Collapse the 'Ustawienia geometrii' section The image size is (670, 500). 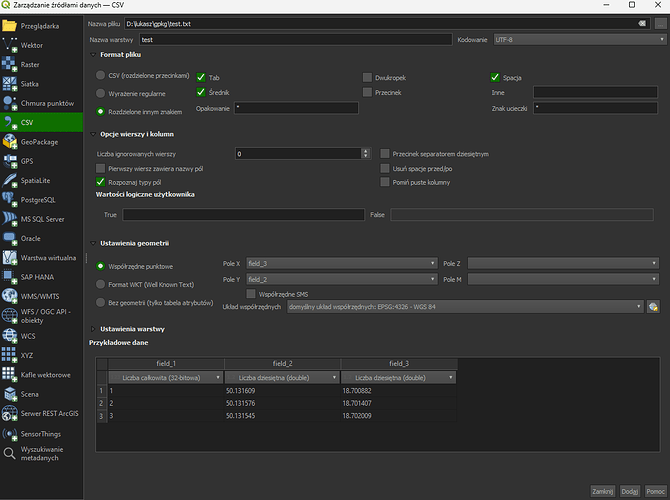tap(94, 243)
